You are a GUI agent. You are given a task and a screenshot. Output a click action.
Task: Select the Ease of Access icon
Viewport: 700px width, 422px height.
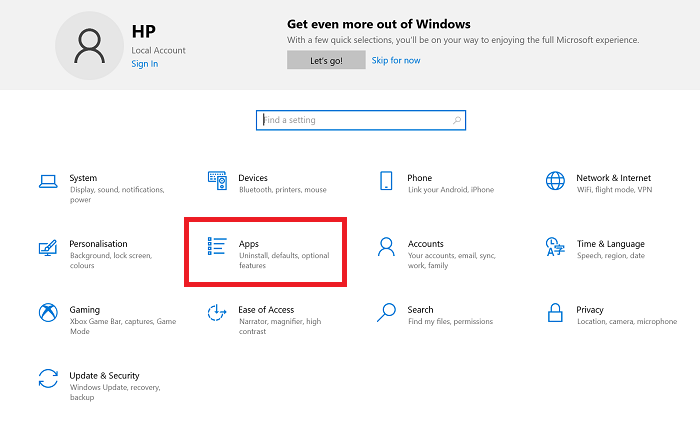click(x=217, y=313)
